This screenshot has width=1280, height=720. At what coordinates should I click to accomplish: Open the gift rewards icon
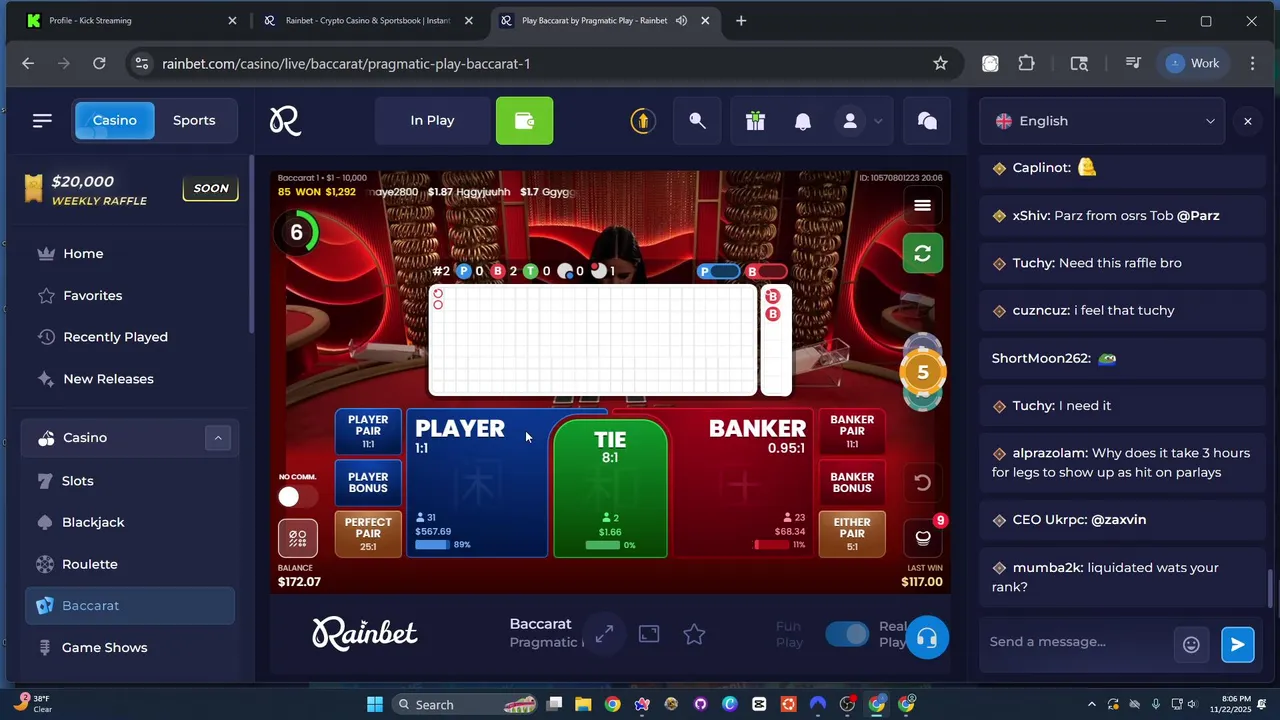755,121
